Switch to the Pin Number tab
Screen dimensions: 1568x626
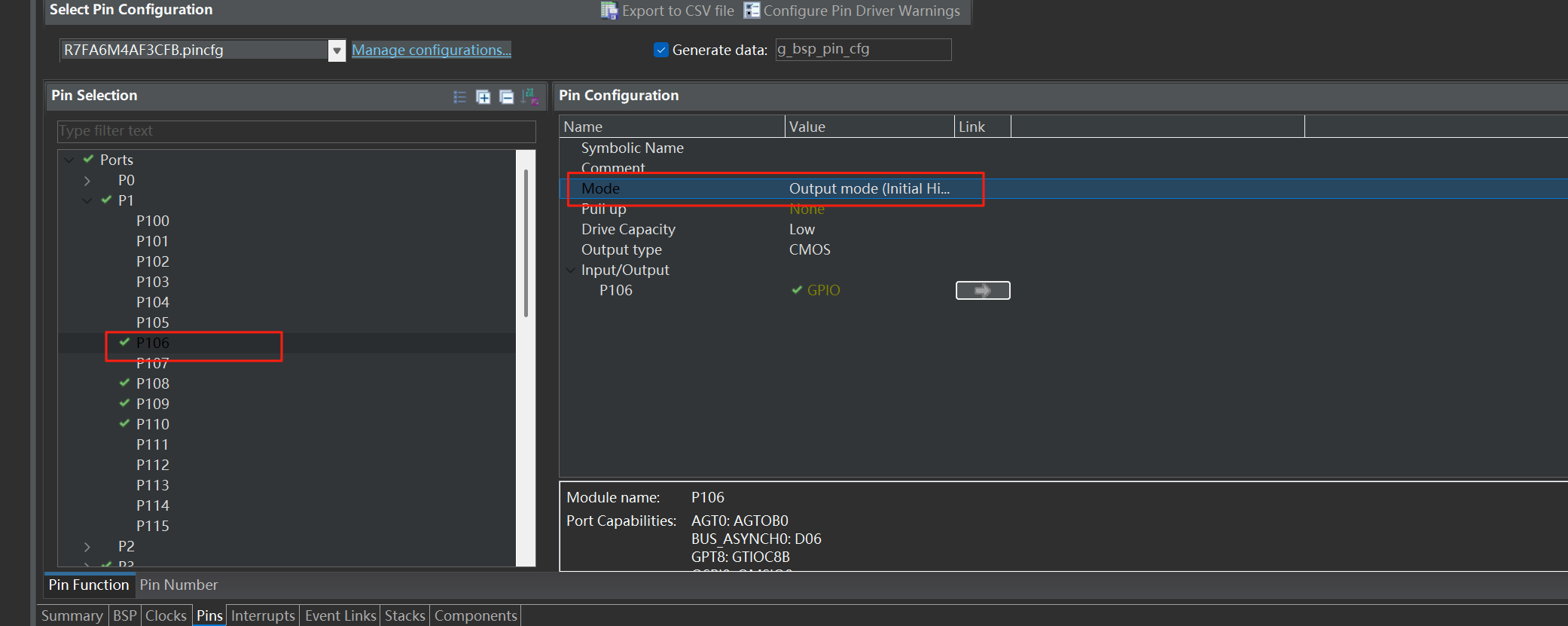178,585
